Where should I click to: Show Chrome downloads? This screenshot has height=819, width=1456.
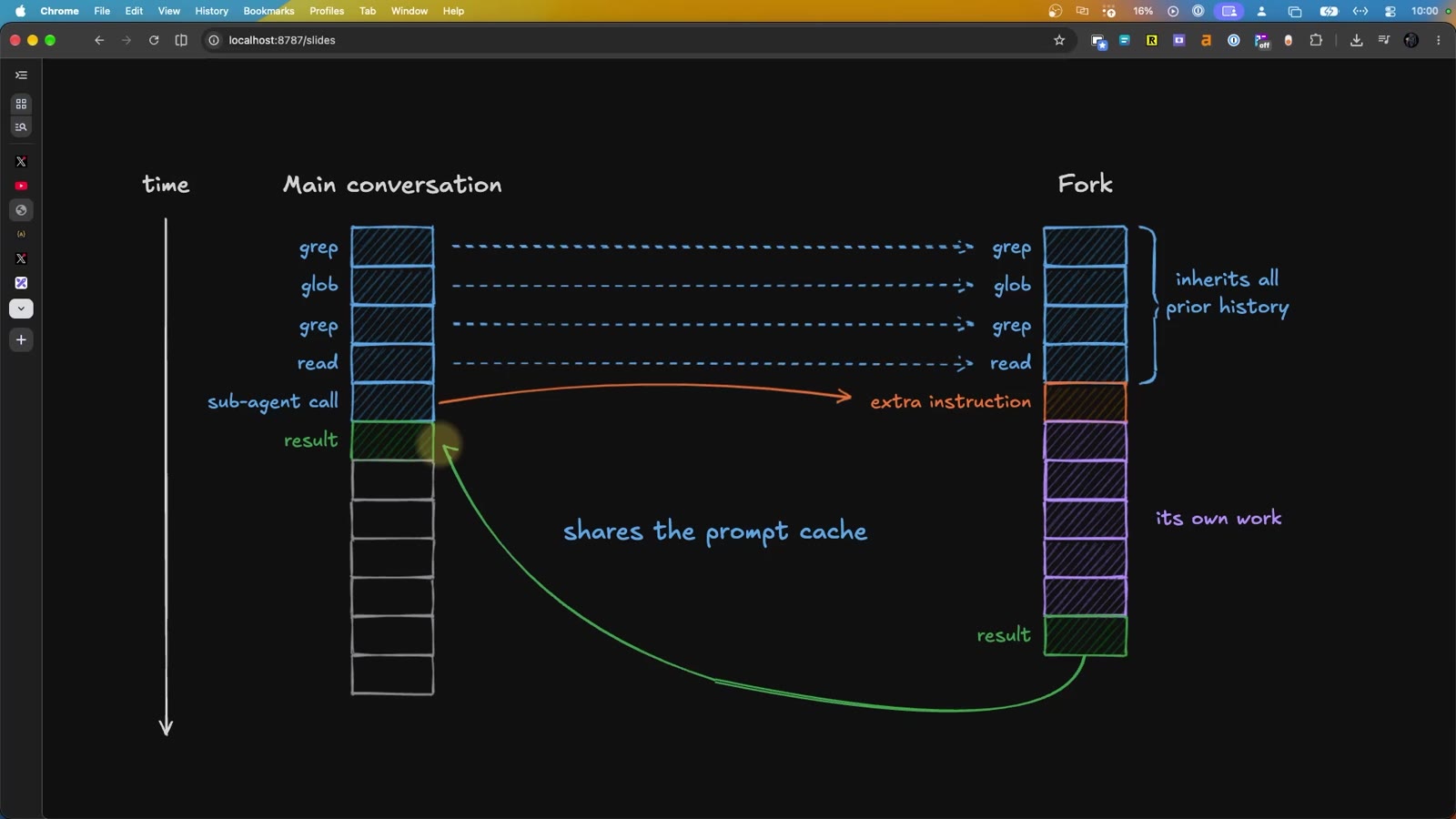coord(1357,40)
